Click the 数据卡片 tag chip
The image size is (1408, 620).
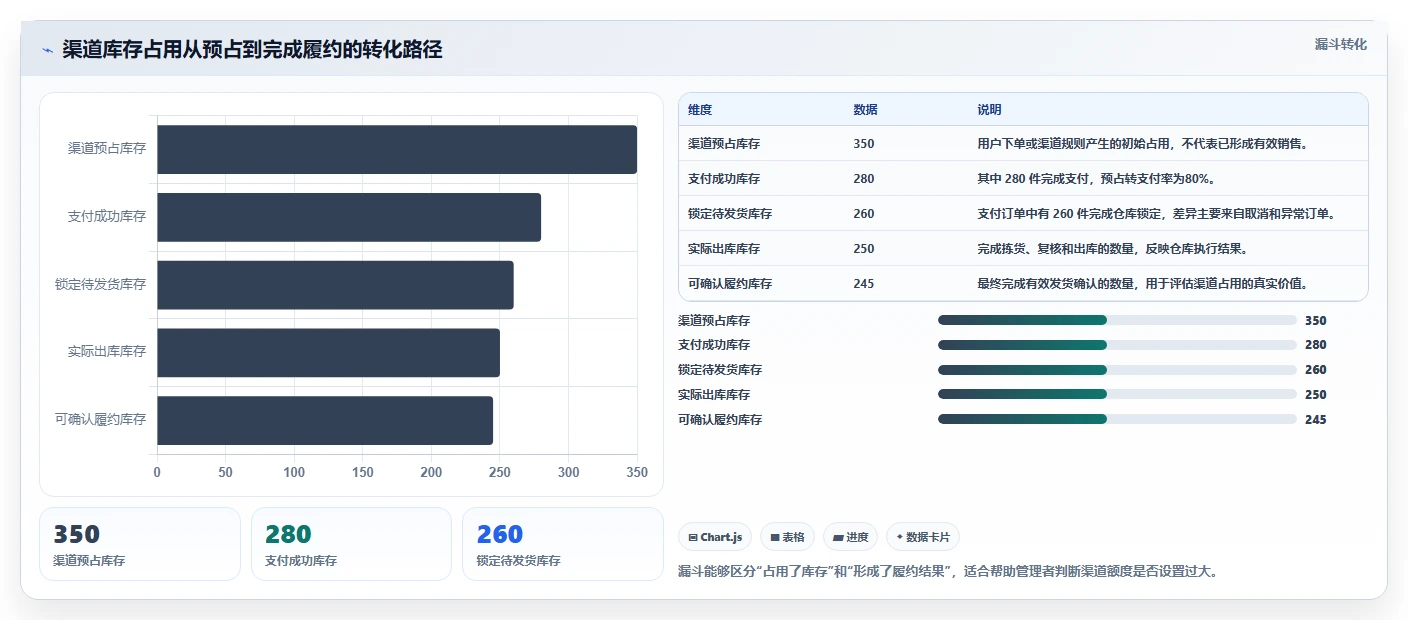coord(923,537)
